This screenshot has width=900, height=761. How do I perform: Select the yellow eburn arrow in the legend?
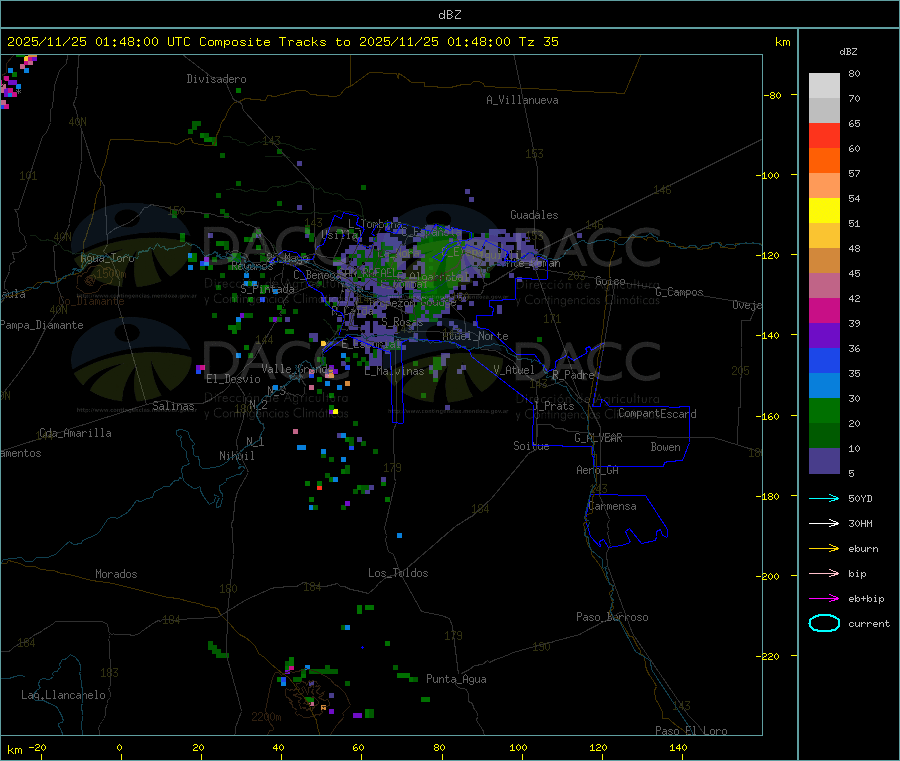tap(824, 548)
